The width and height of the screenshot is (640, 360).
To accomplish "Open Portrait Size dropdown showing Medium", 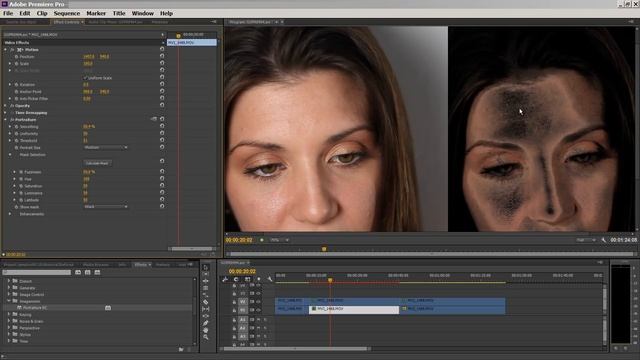I will (105, 147).
